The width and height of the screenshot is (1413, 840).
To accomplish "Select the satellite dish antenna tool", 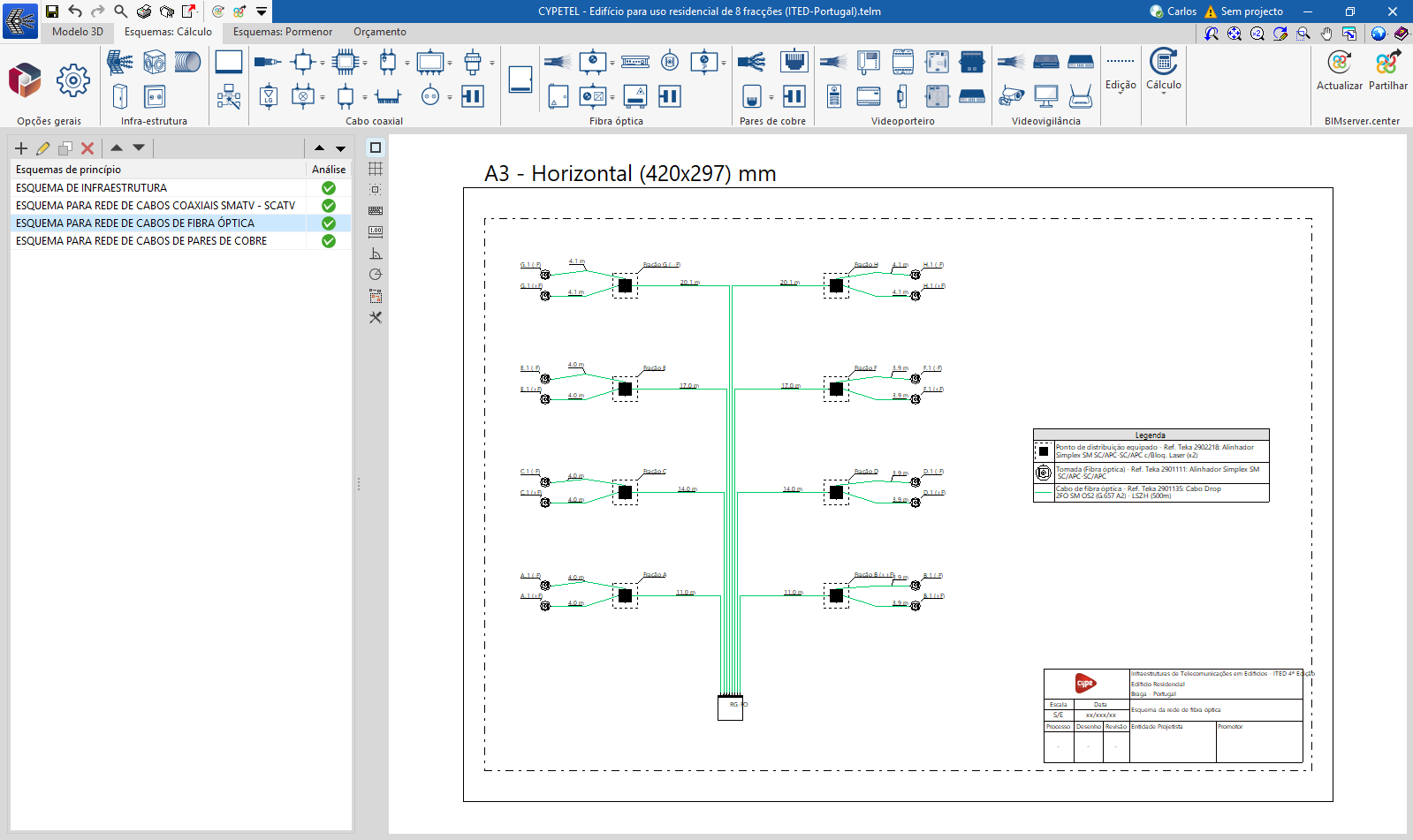I will click(x=119, y=63).
